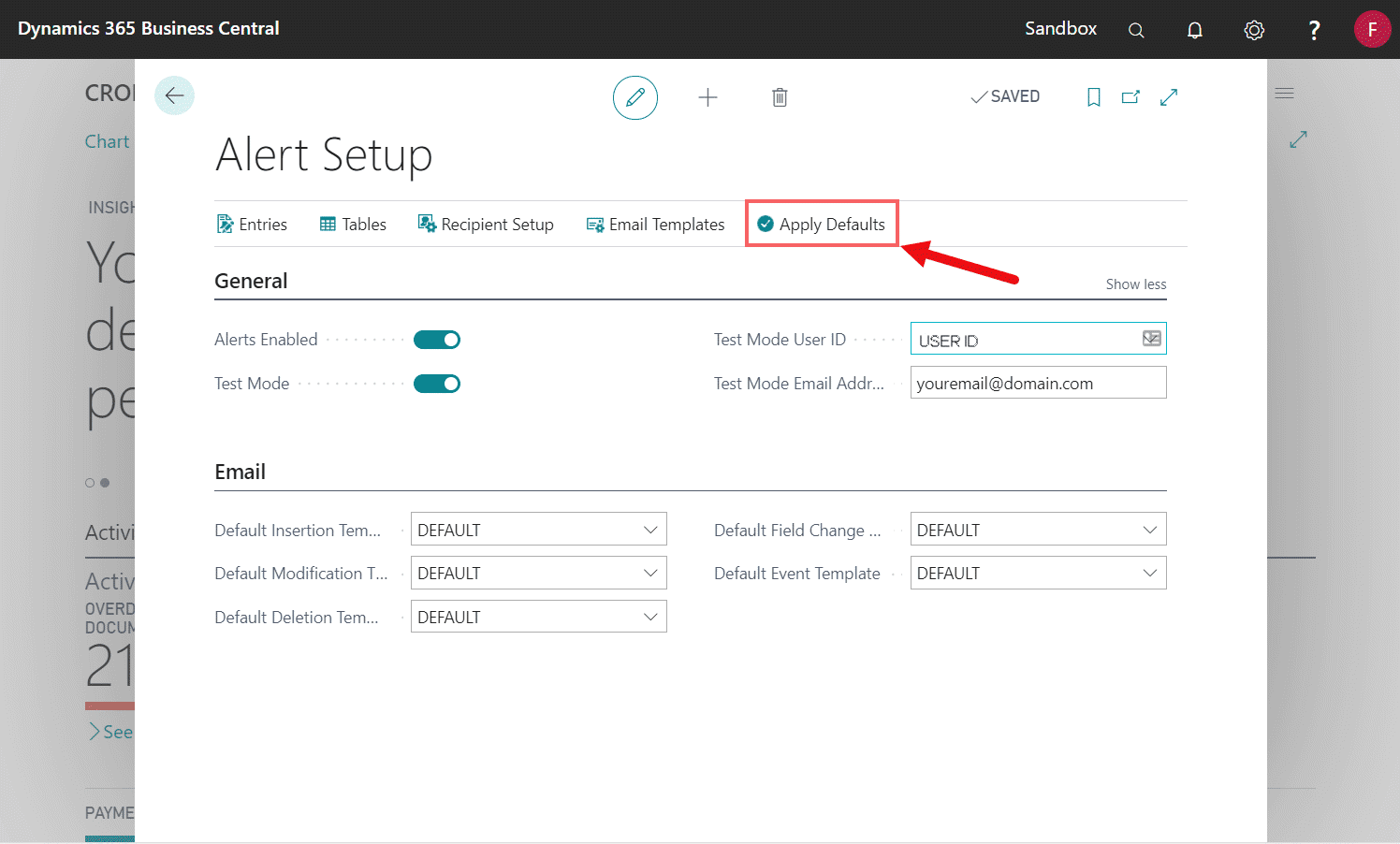Viewport: 1400px width, 844px height.
Task: Expand the Default Insertion Template dropdown
Action: (538, 530)
